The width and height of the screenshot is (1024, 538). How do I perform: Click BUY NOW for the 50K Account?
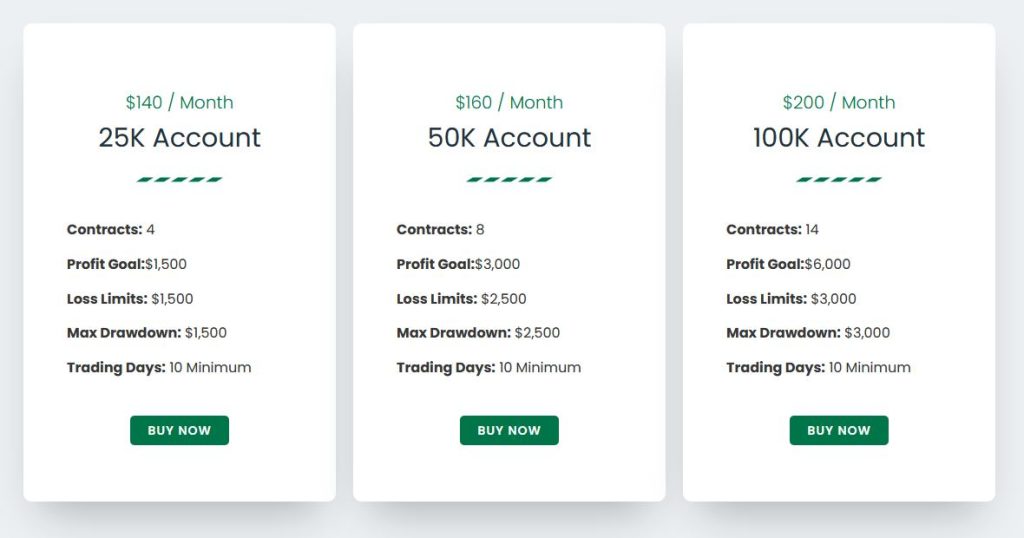point(509,430)
